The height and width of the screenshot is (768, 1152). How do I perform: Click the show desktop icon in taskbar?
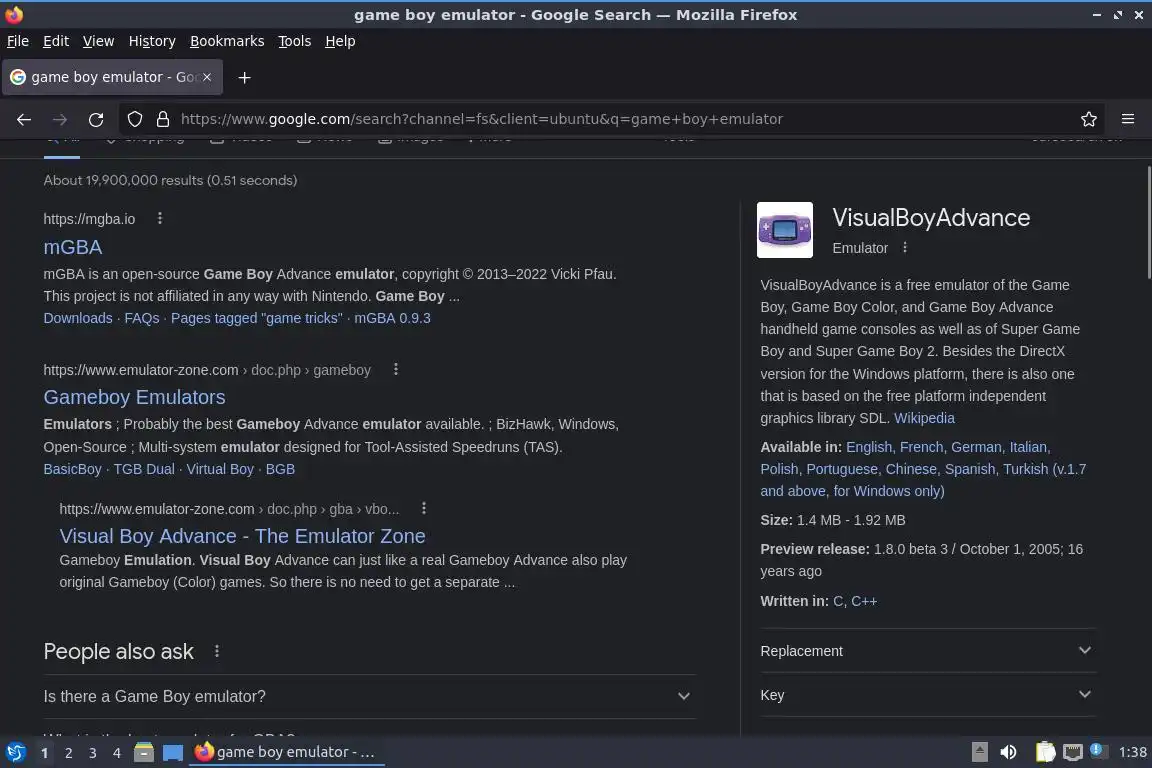pos(173,752)
